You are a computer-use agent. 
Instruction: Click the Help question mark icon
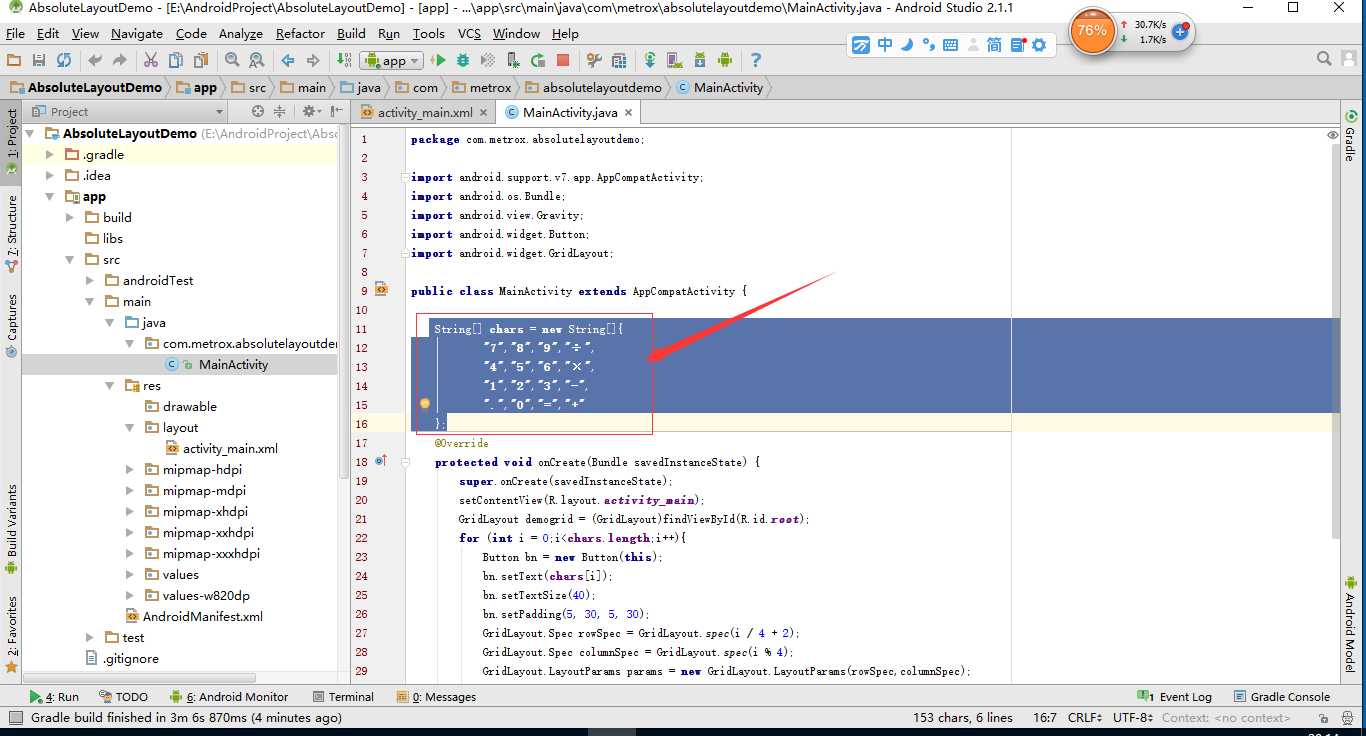[756, 61]
